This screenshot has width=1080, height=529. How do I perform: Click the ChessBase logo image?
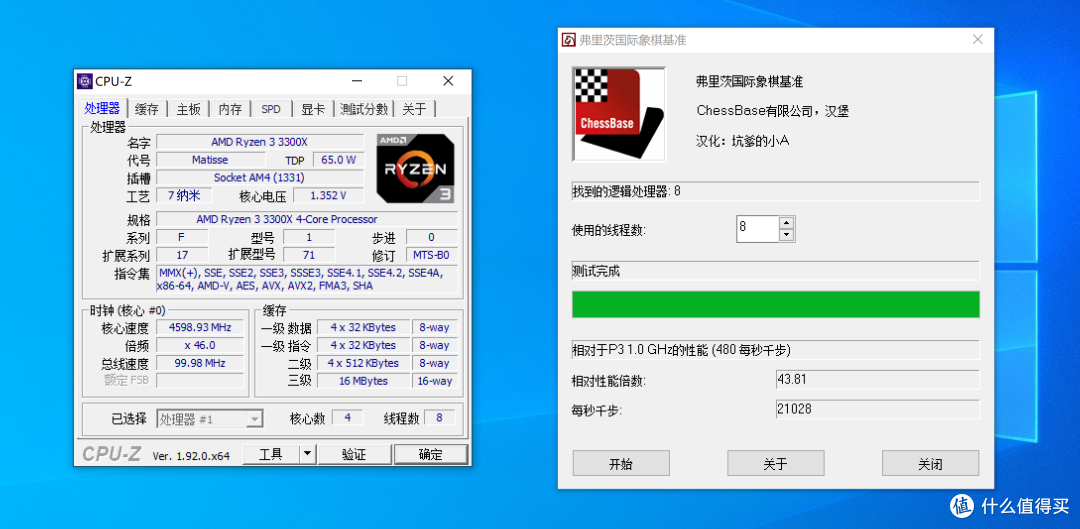(x=619, y=114)
